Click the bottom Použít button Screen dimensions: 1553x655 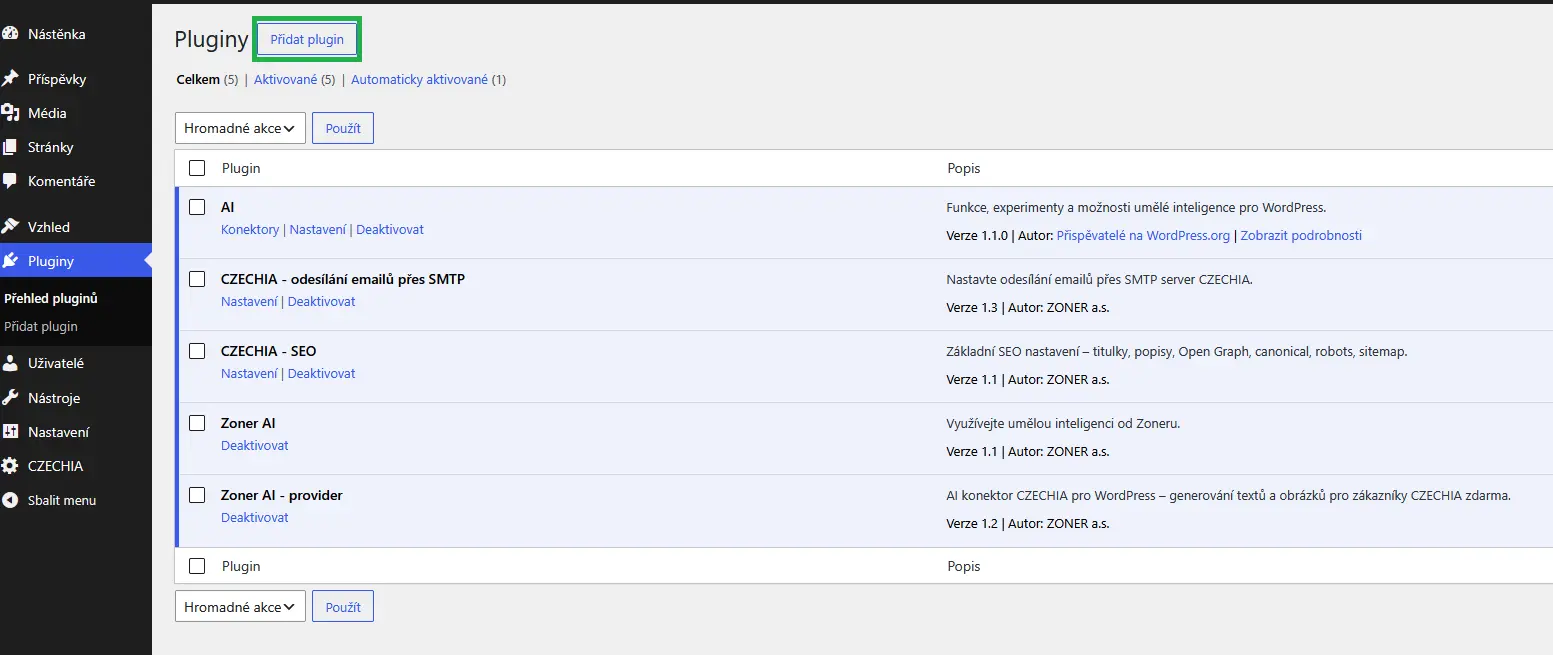tap(343, 606)
